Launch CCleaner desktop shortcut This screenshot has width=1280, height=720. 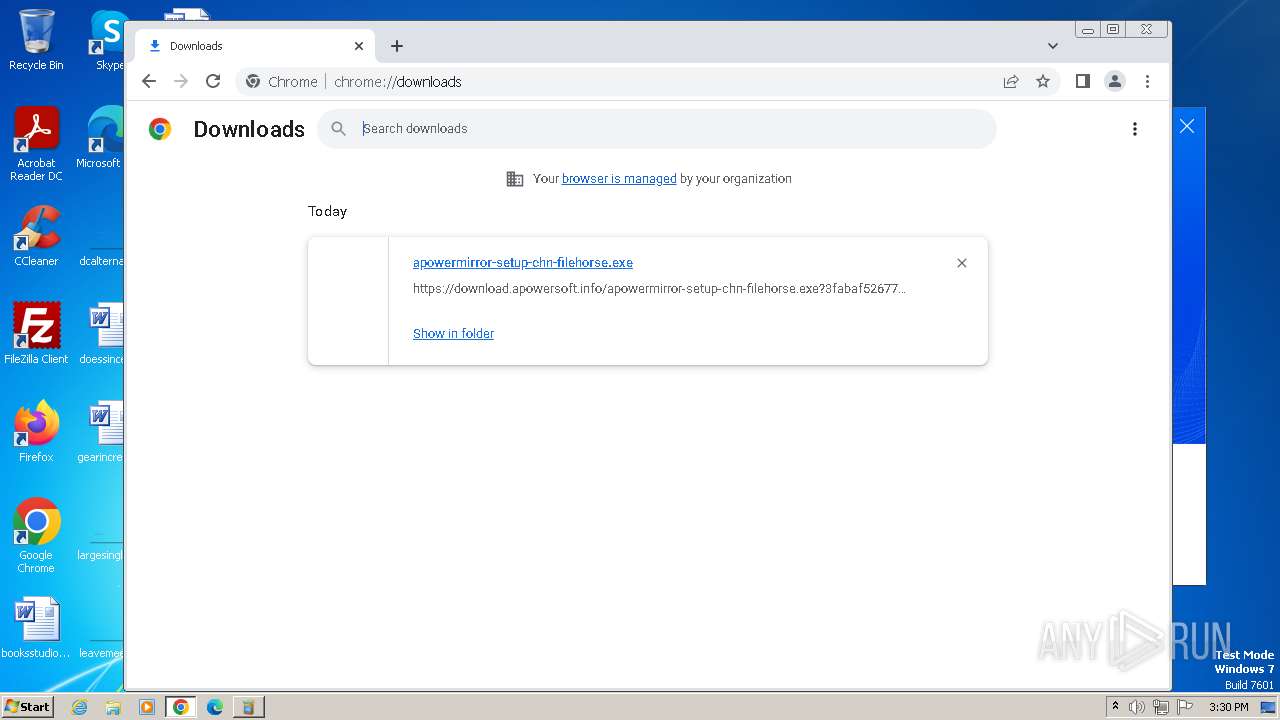pos(36,236)
